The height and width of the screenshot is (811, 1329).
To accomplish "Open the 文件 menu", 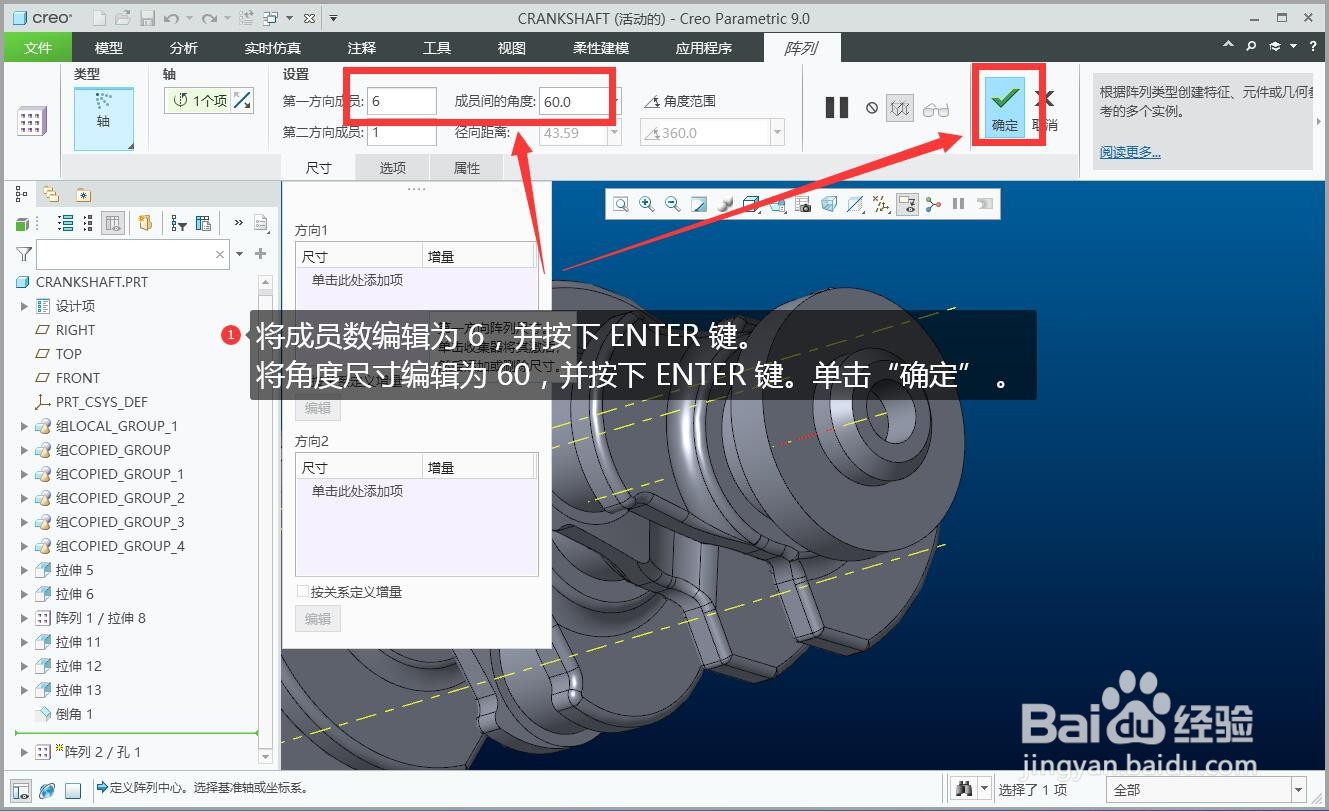I will [38, 47].
